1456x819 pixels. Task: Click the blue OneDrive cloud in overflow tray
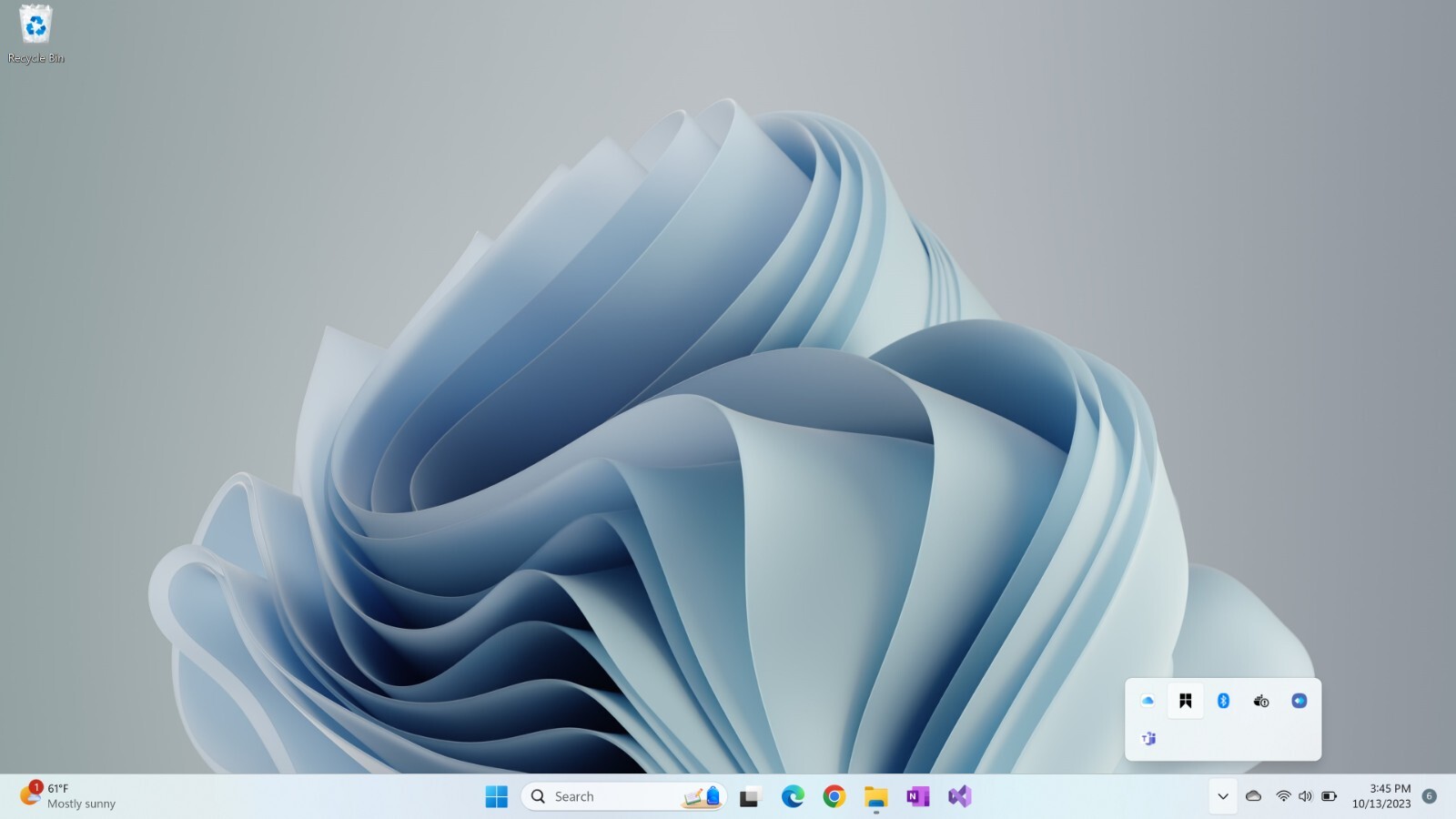click(1148, 701)
